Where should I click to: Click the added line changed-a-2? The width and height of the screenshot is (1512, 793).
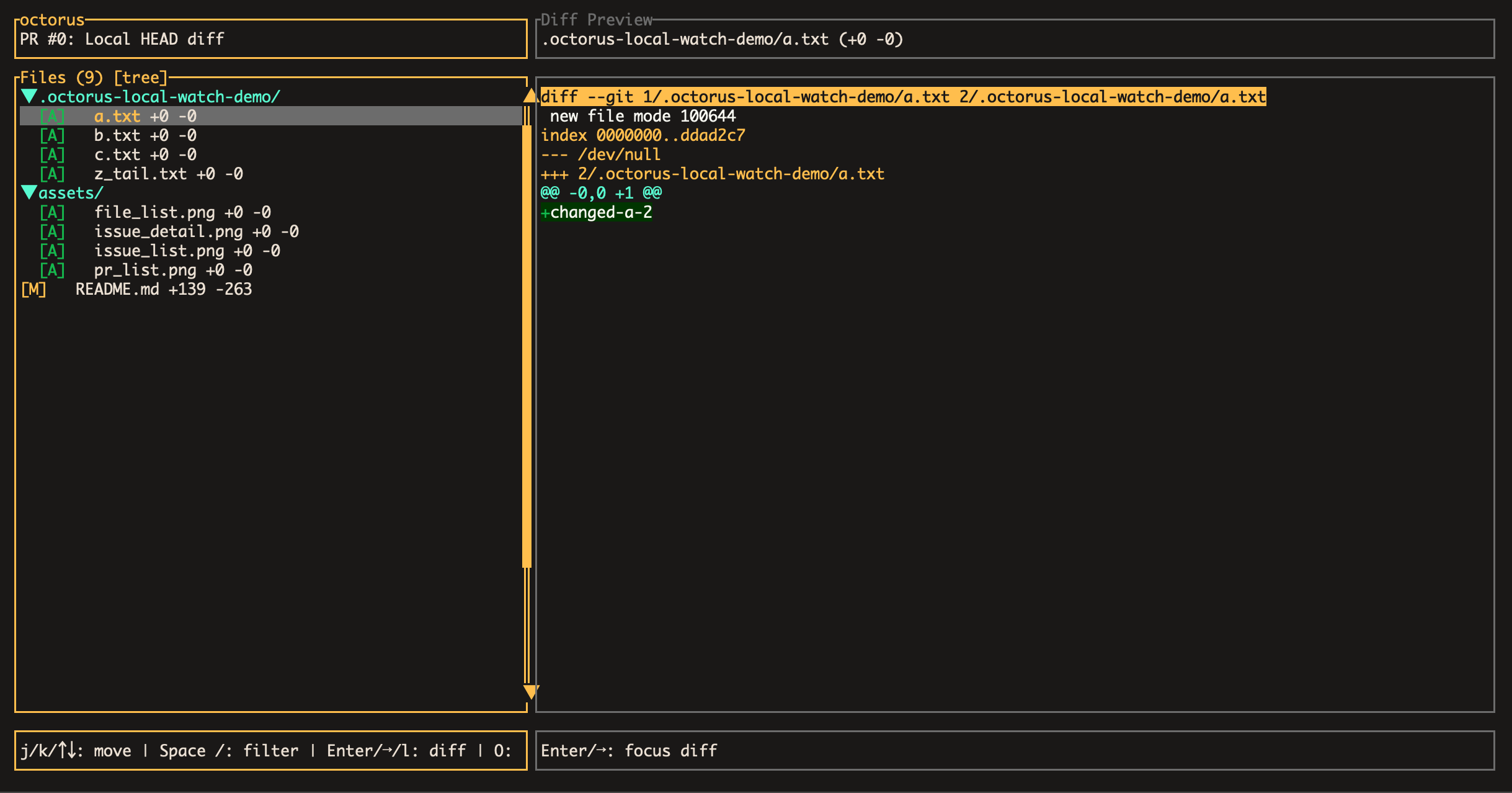pyautogui.click(x=597, y=212)
